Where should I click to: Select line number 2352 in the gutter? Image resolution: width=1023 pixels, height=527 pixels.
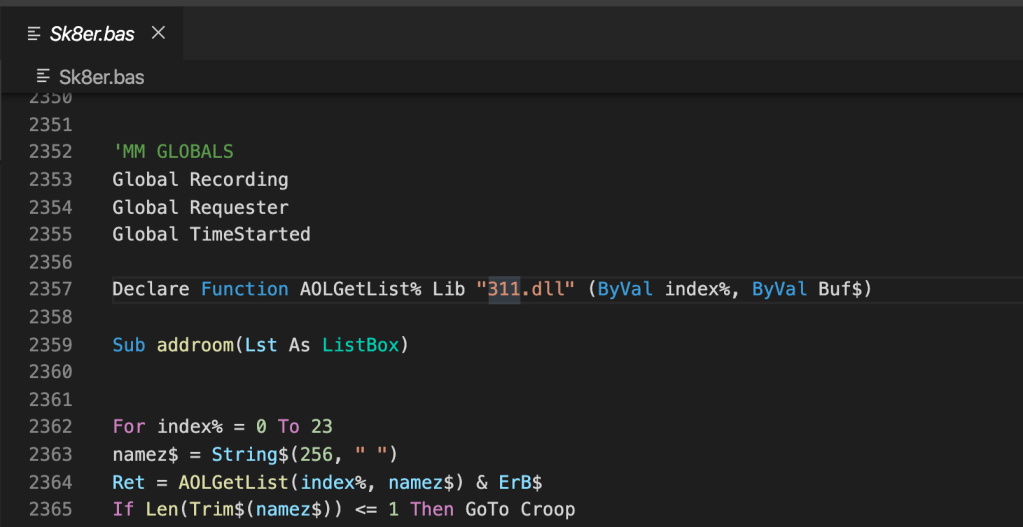(x=50, y=152)
